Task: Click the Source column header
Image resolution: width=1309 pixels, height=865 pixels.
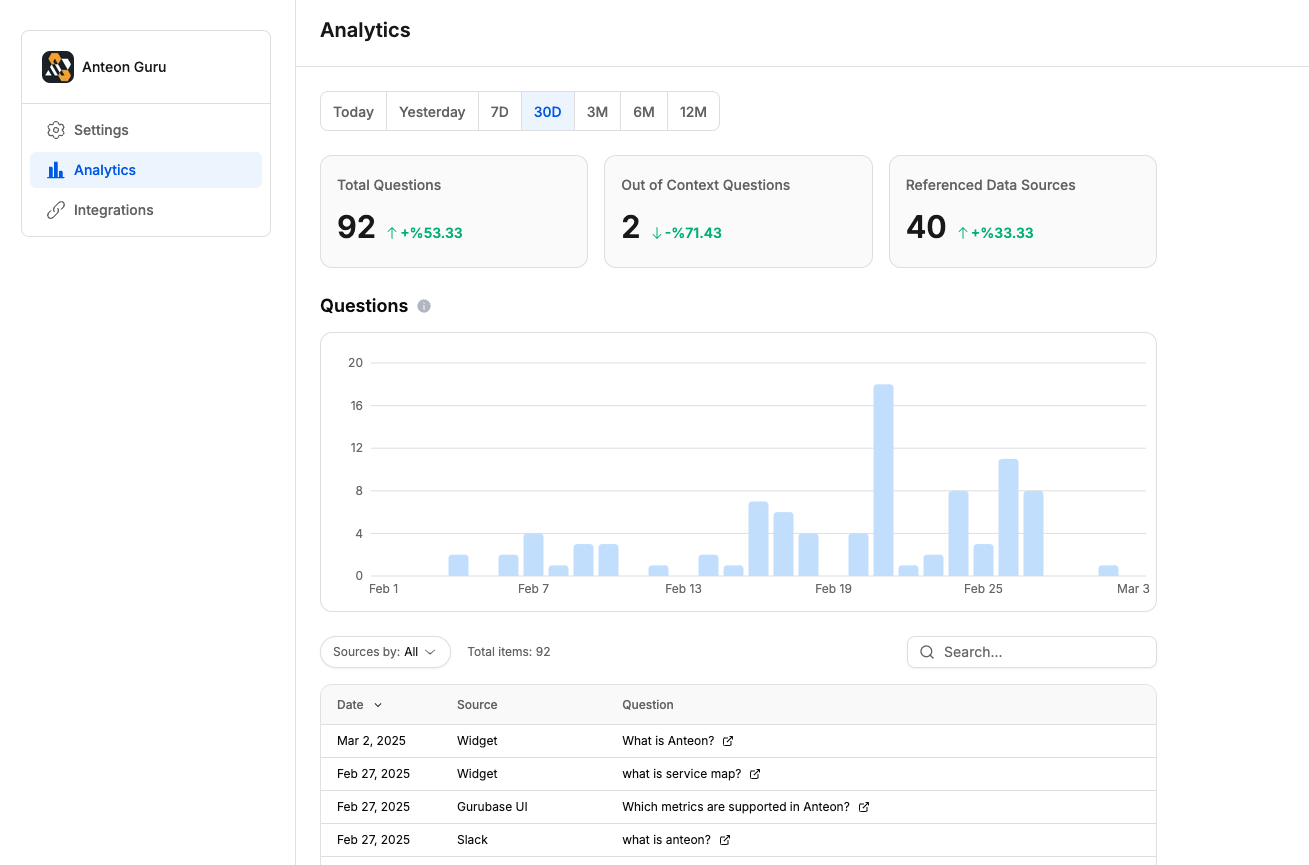Action: pos(477,705)
